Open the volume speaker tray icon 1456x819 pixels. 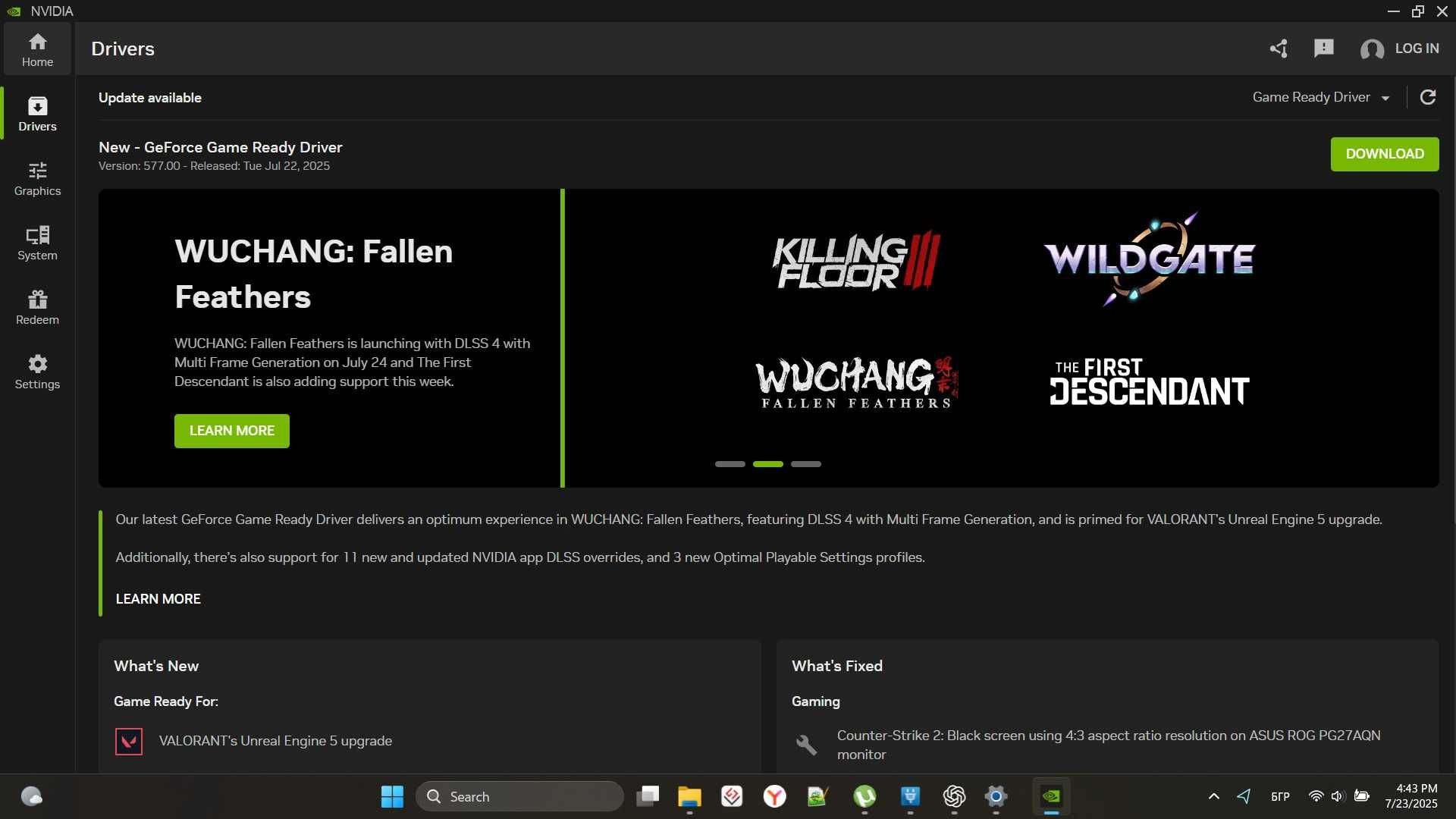[x=1338, y=796]
